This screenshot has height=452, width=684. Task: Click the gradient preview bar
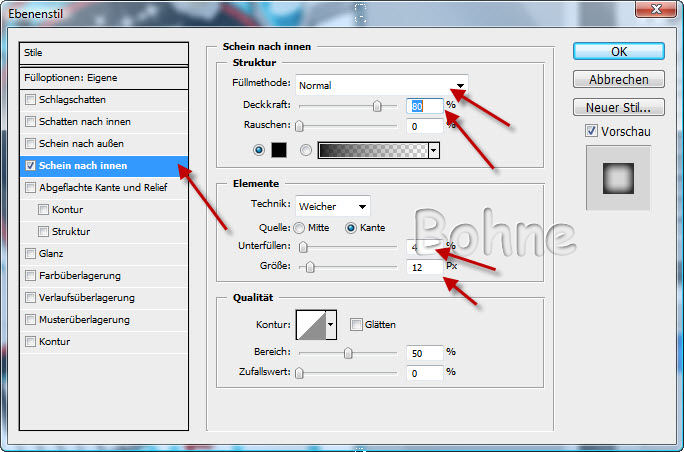pyautogui.click(x=372, y=151)
